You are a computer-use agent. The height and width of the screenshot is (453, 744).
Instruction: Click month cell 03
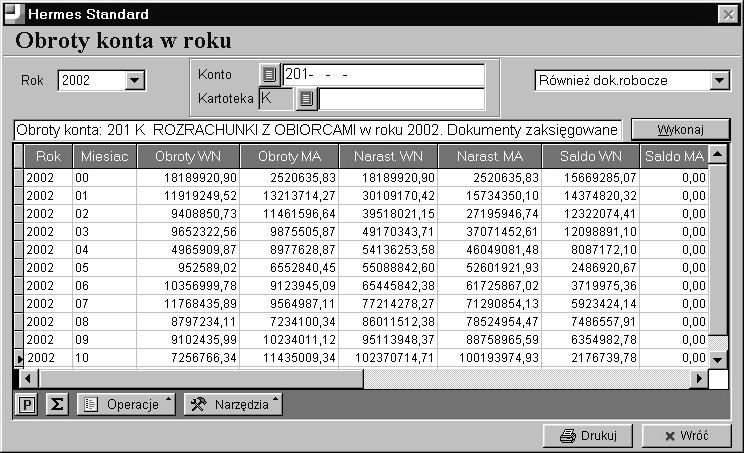click(x=104, y=232)
